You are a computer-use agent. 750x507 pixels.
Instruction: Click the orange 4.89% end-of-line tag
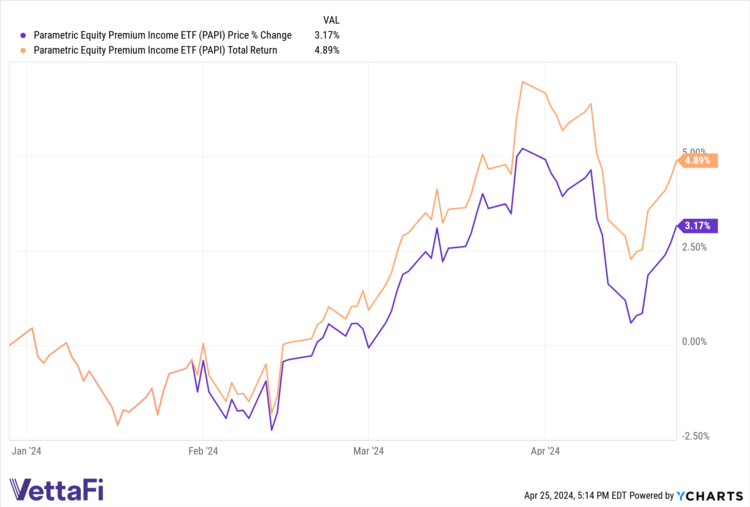pos(697,160)
